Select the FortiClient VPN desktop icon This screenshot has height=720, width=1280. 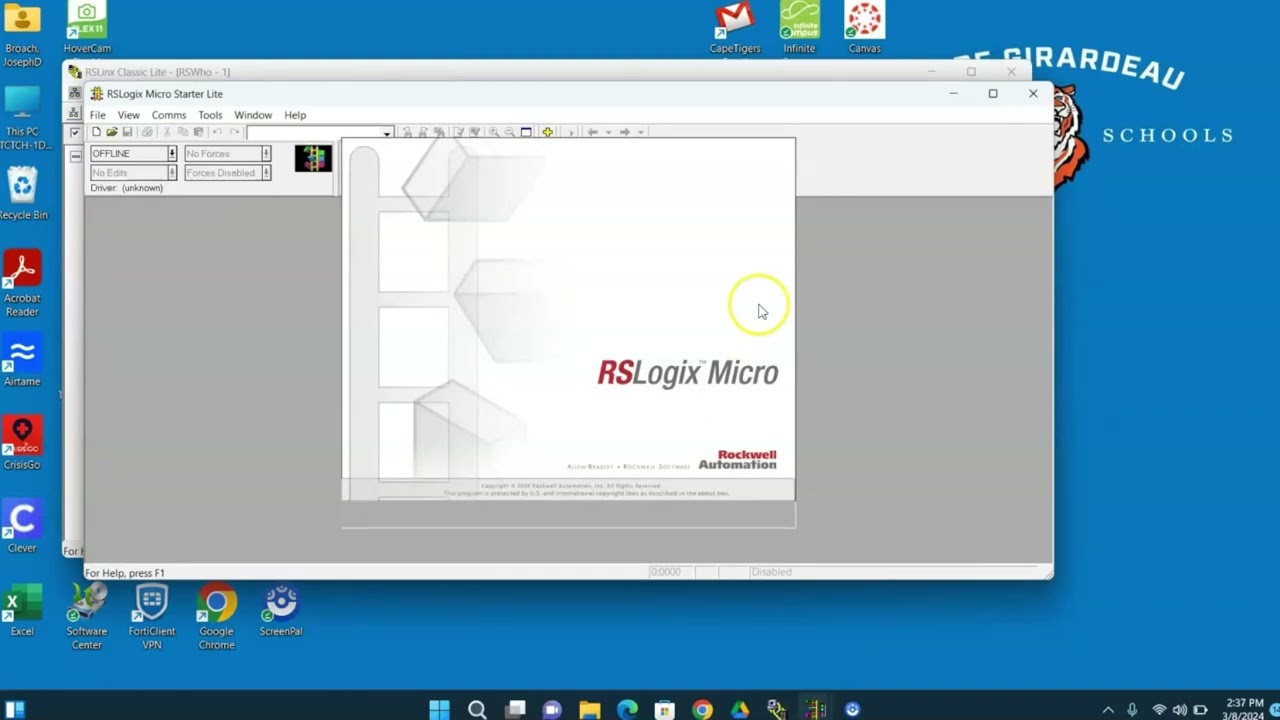(x=152, y=616)
